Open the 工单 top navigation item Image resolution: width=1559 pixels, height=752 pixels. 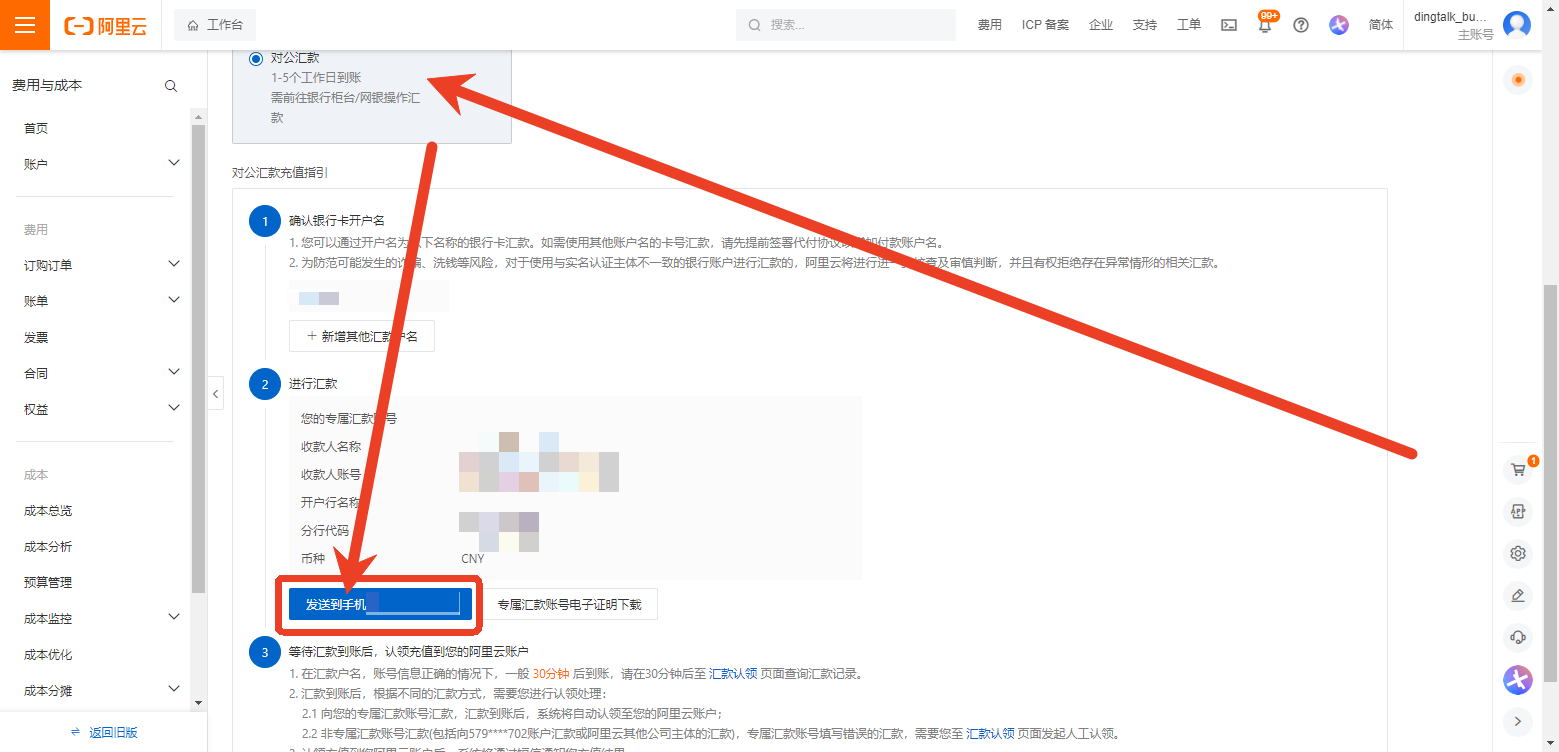(x=1189, y=25)
